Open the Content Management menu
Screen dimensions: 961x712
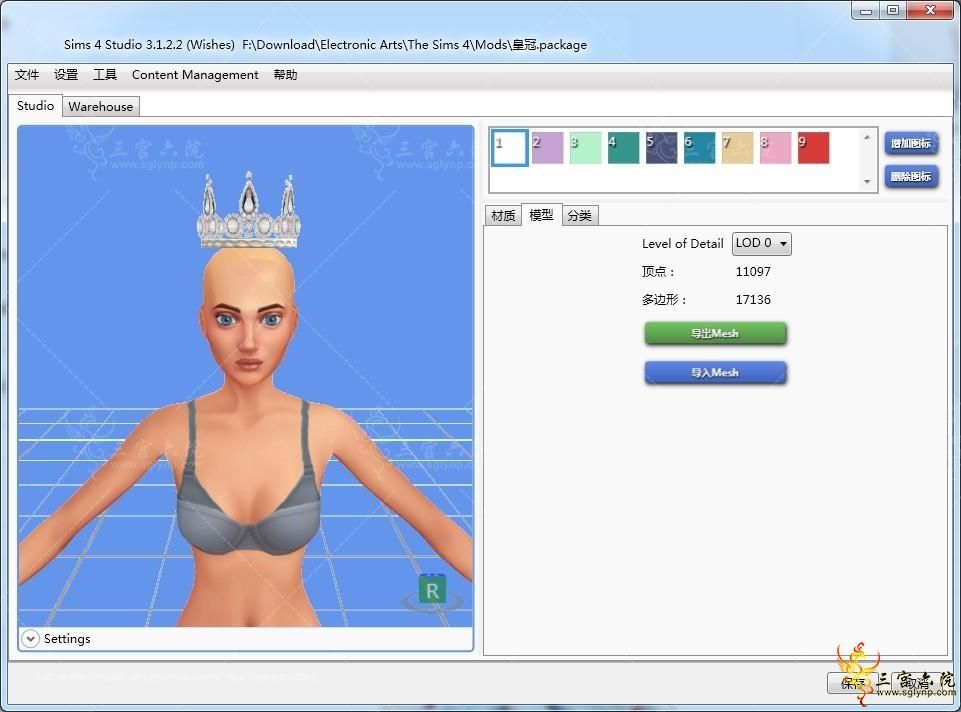(195, 75)
